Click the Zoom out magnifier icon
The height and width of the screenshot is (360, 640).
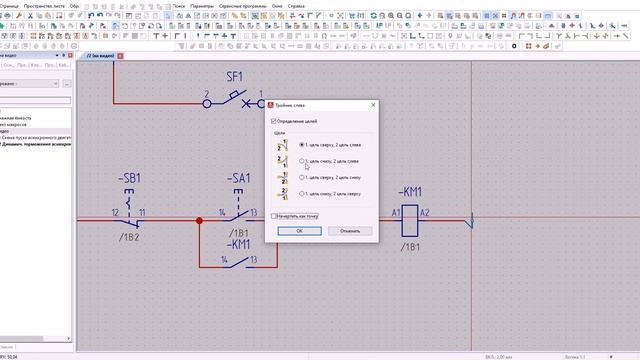coord(400,16)
